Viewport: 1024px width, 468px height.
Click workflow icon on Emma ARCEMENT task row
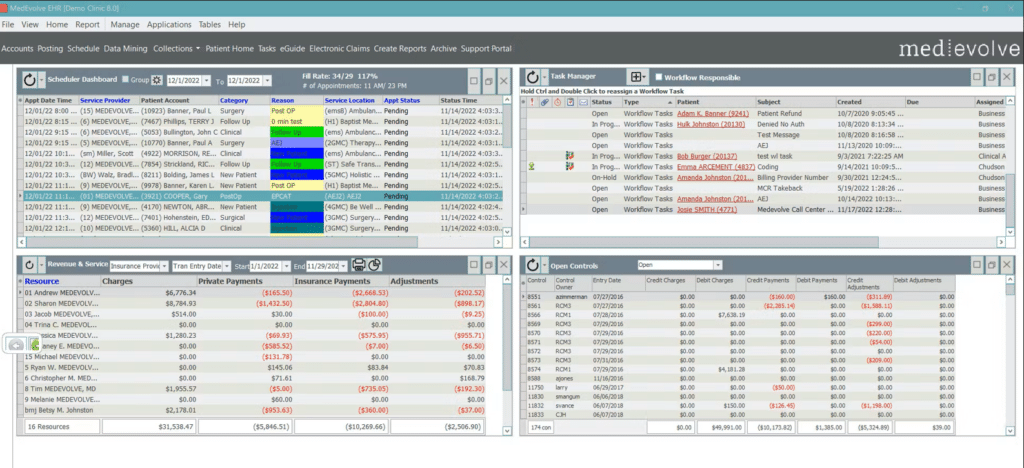[x=570, y=166]
